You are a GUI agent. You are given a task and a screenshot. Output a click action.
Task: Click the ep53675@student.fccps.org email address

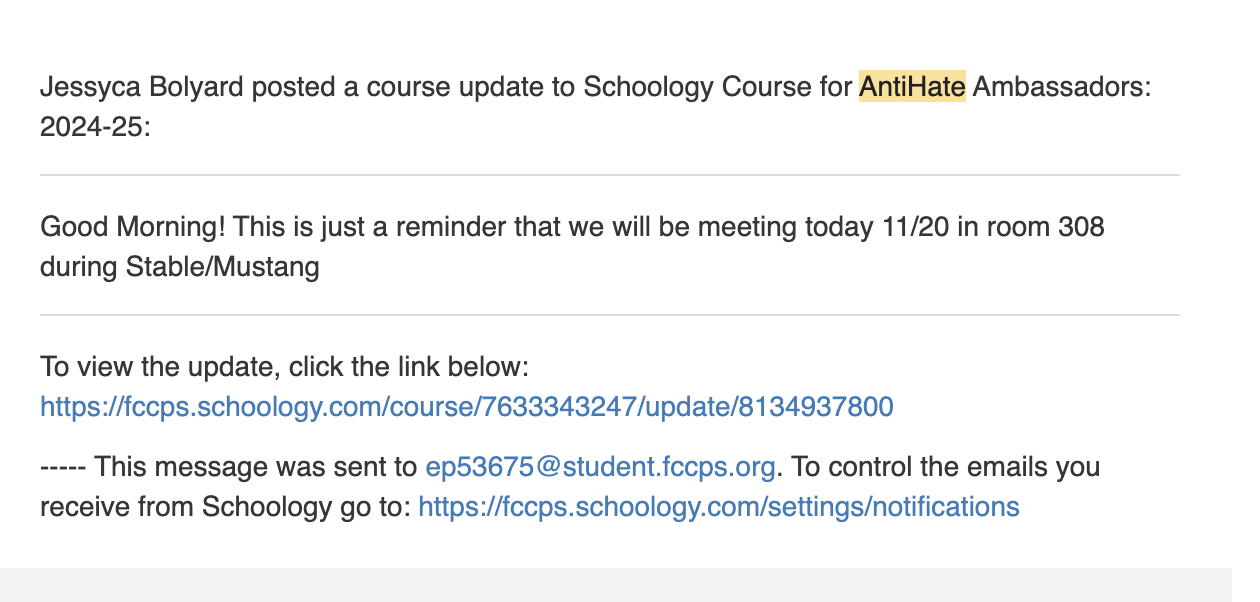(600, 467)
